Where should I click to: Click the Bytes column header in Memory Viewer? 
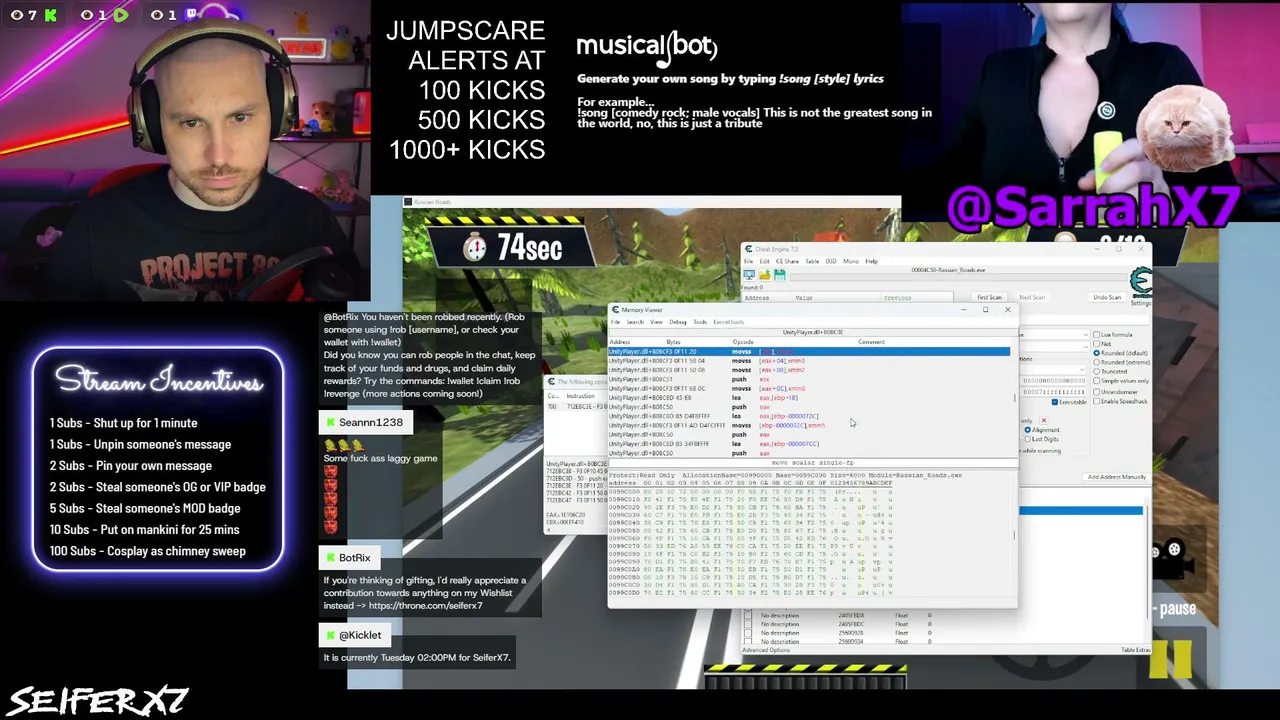tap(673, 342)
